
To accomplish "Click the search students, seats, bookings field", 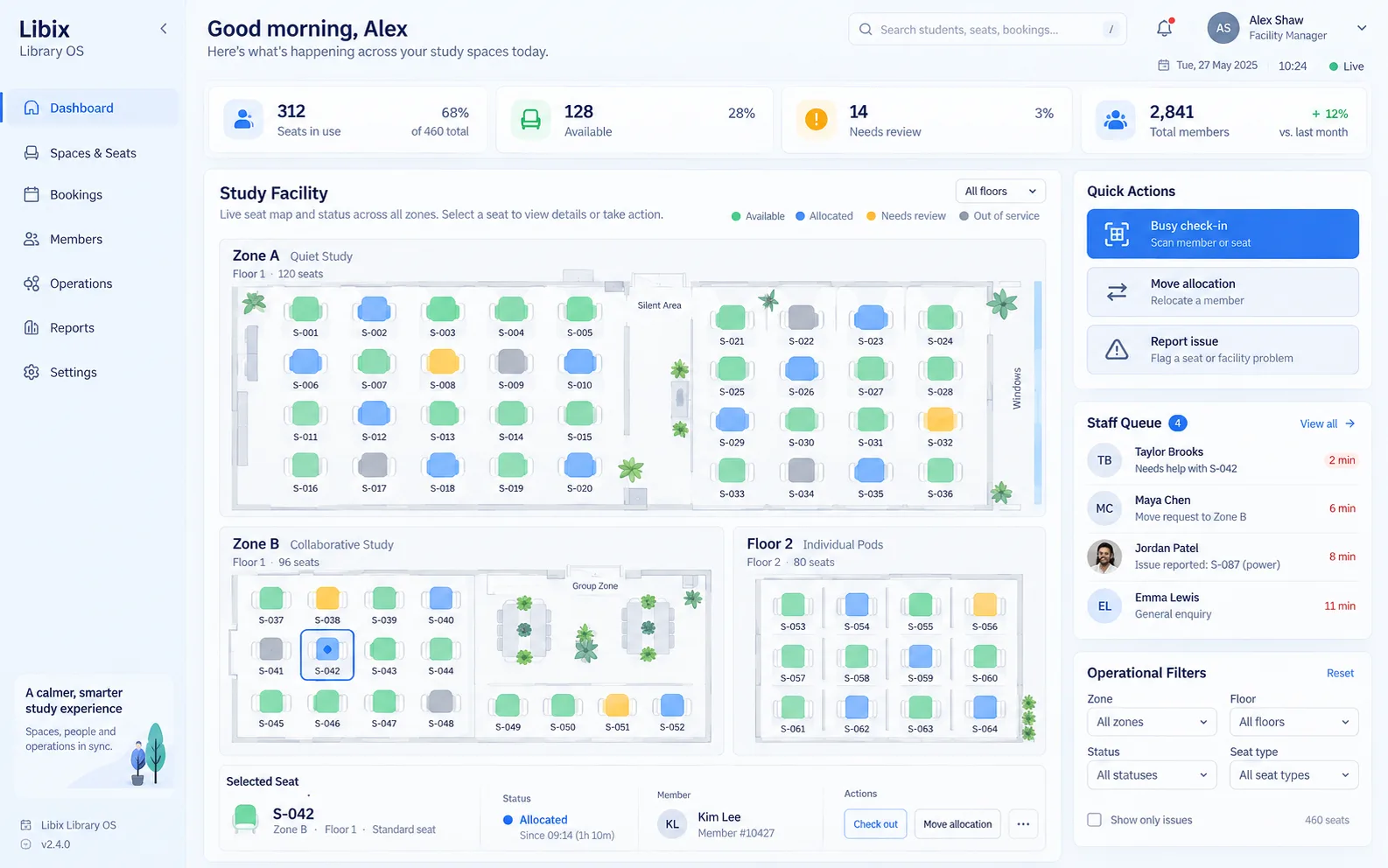I will pyautogui.click(x=987, y=29).
